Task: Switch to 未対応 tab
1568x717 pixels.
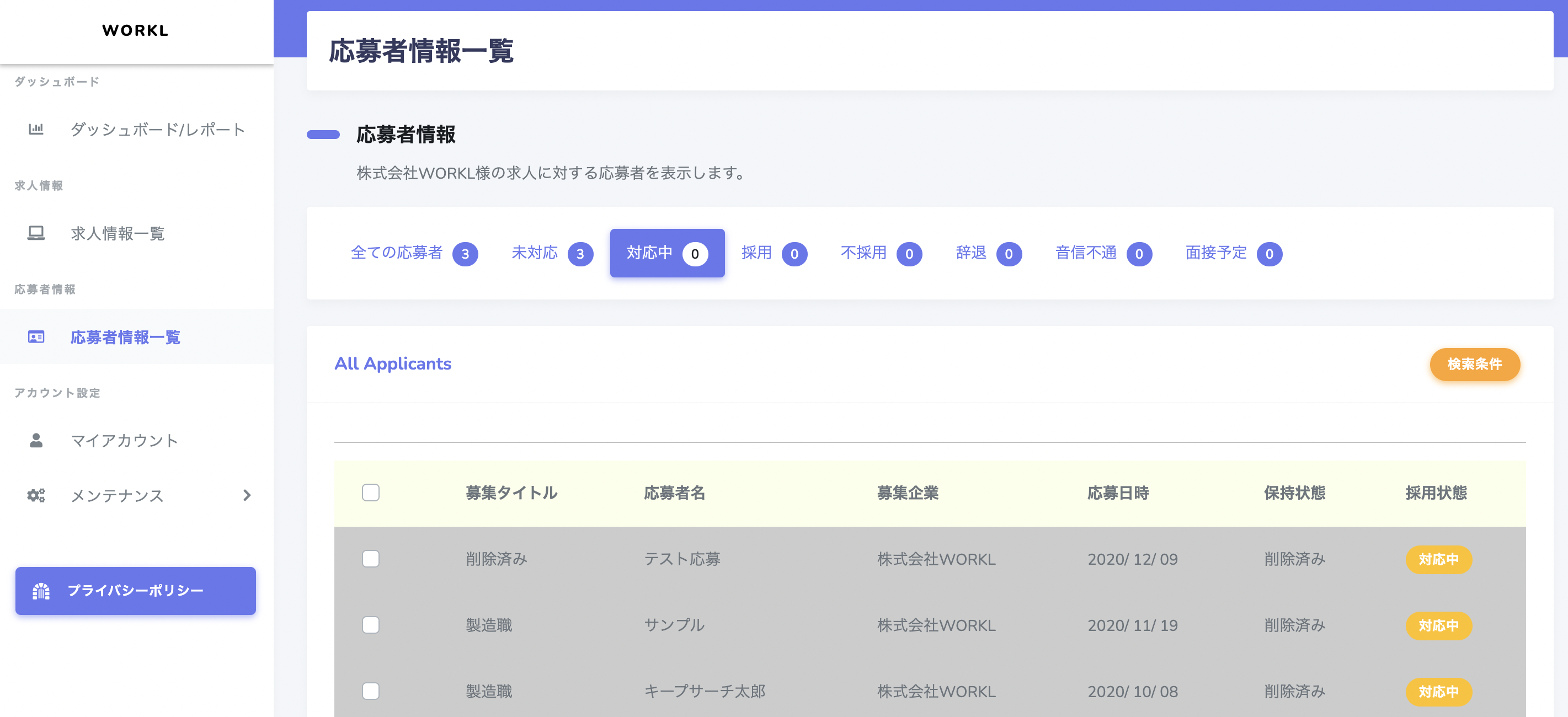Action: click(552, 253)
